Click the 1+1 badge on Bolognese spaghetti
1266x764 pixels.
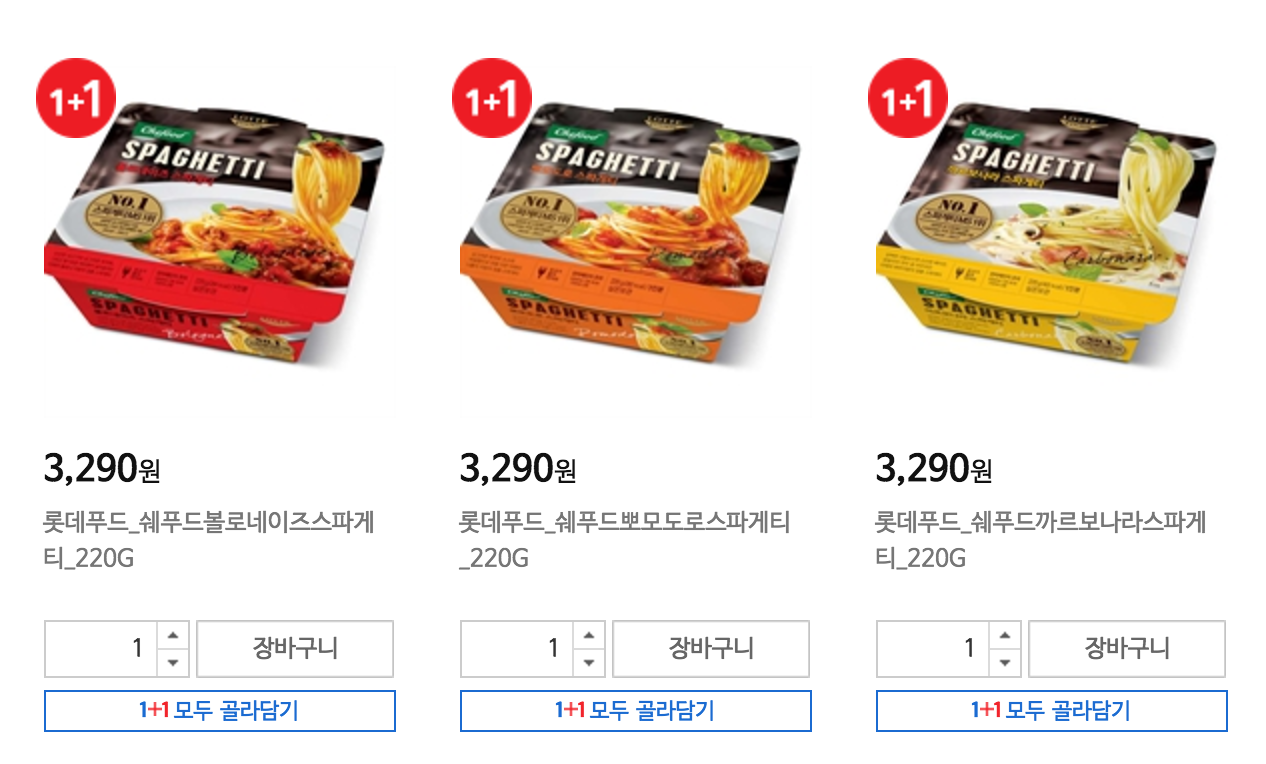(x=76, y=98)
